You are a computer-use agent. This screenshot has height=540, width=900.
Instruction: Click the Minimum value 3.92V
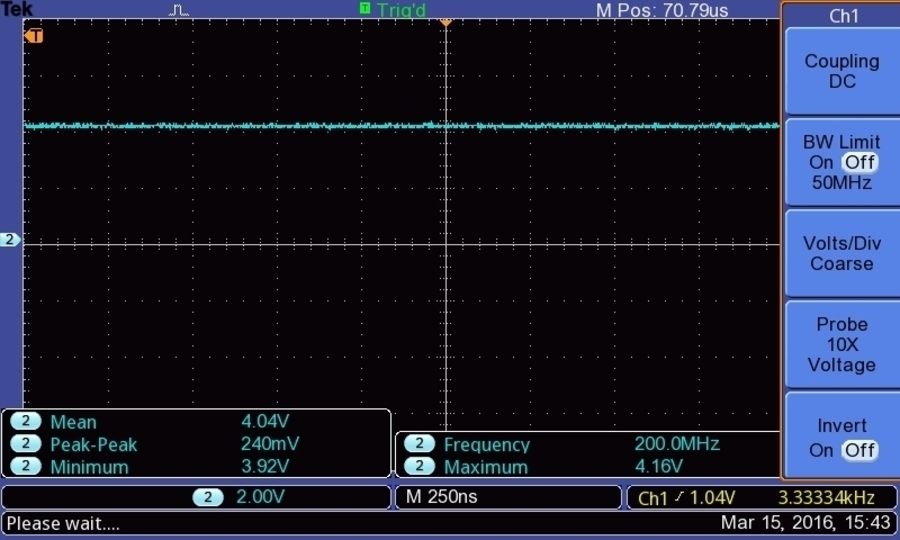[x=265, y=466]
